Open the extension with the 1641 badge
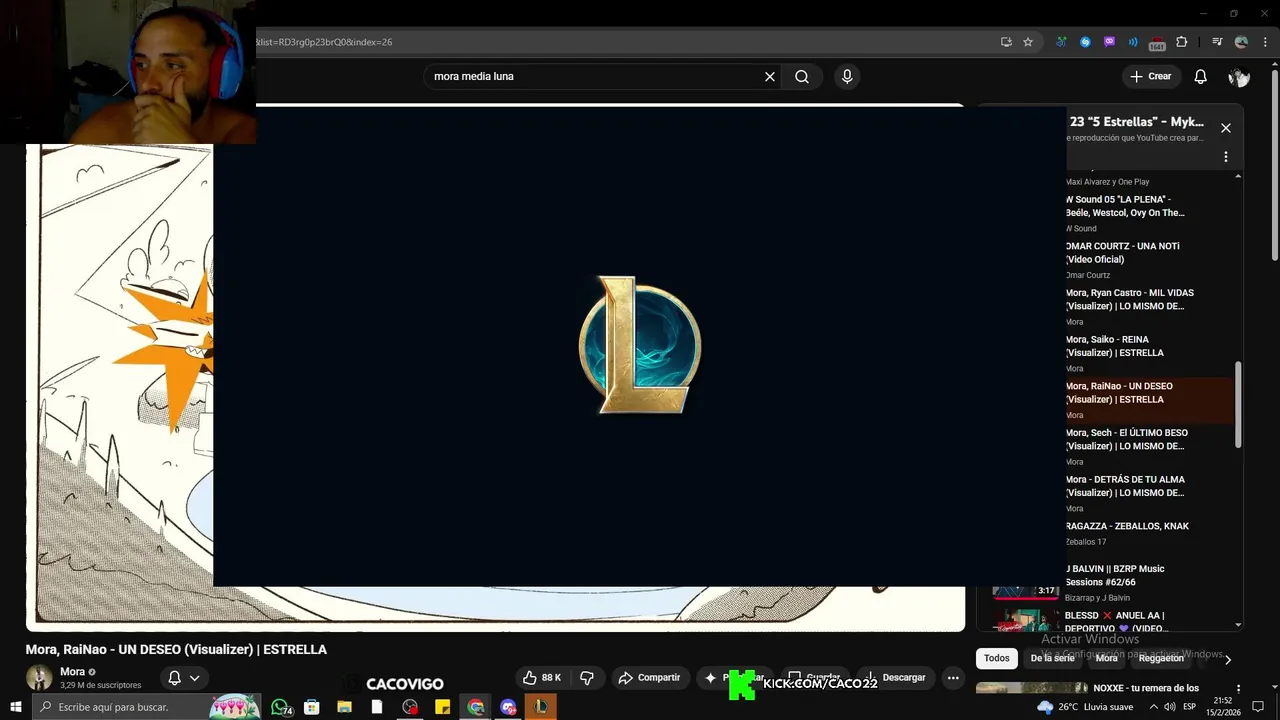 1157,43
